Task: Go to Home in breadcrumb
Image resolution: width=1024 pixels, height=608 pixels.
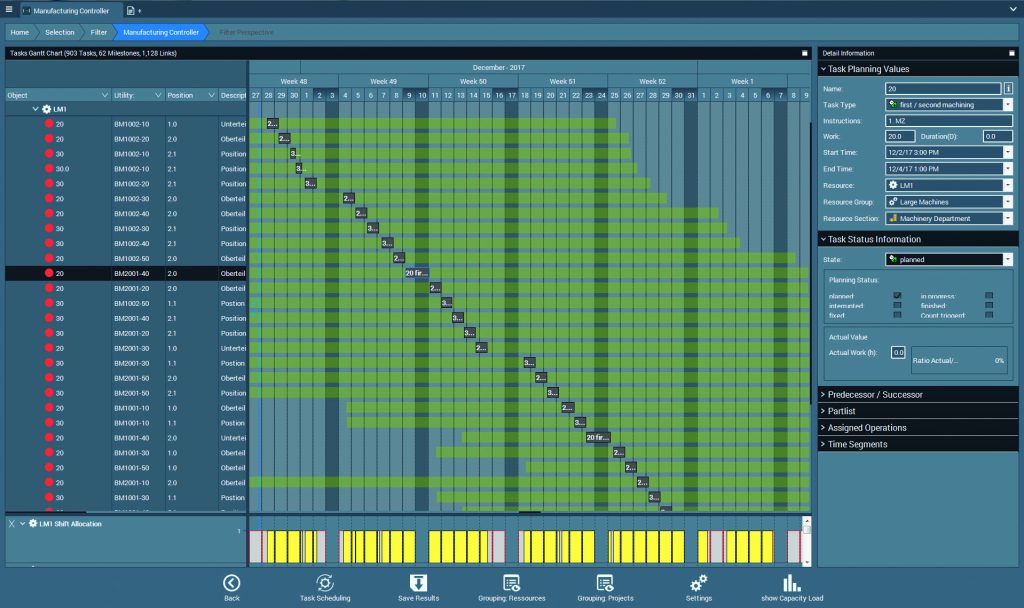Action: pos(20,32)
